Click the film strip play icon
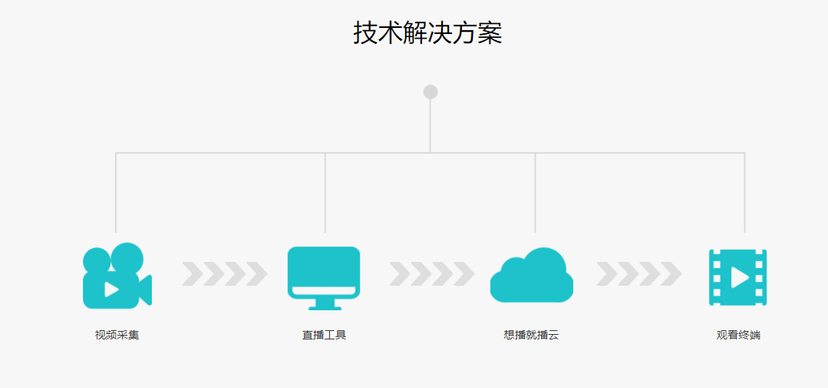828x388 pixels. click(x=738, y=277)
